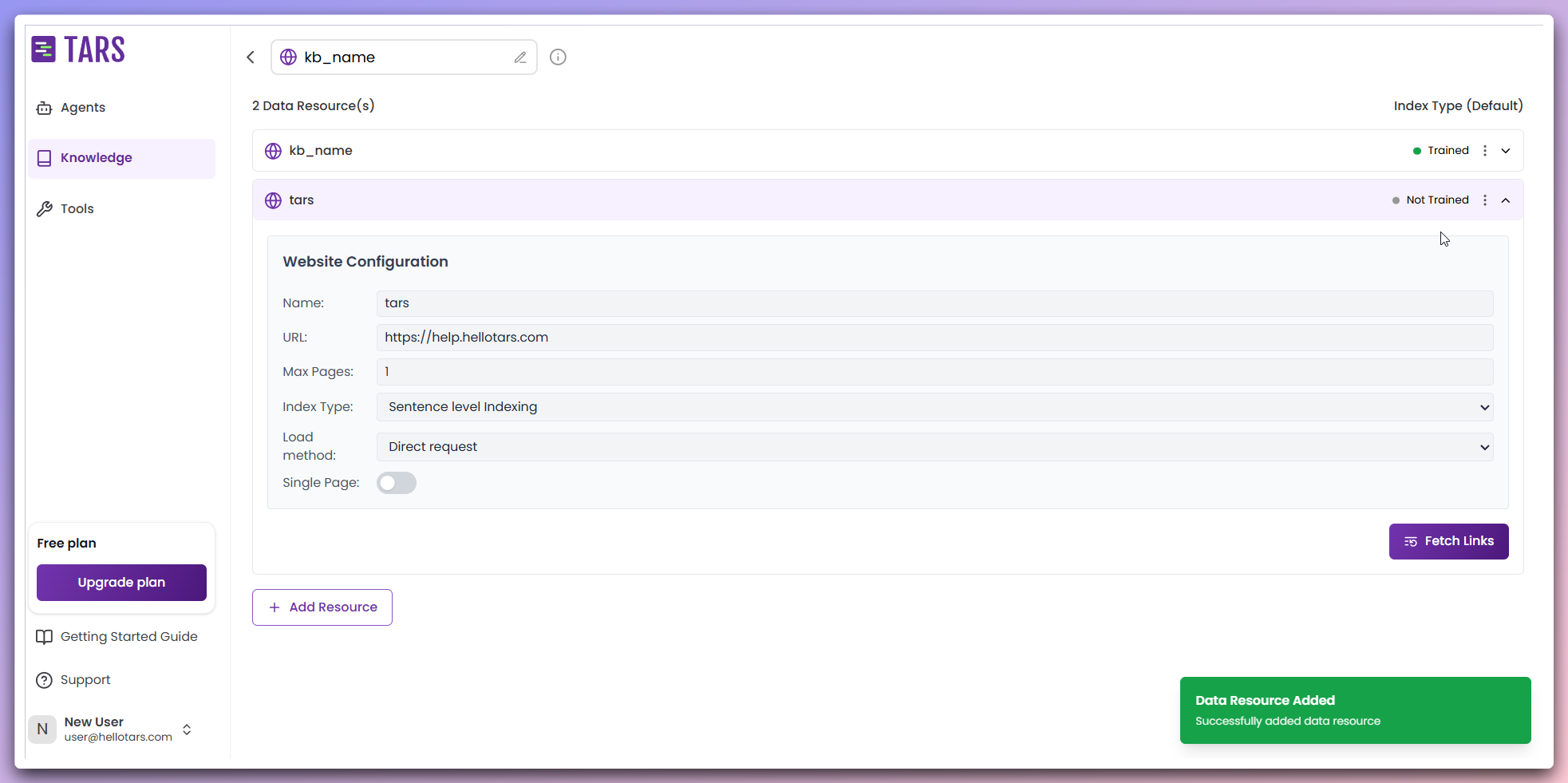This screenshot has width=1568, height=783.
Task: Go back using the left chevron
Action: tap(251, 57)
